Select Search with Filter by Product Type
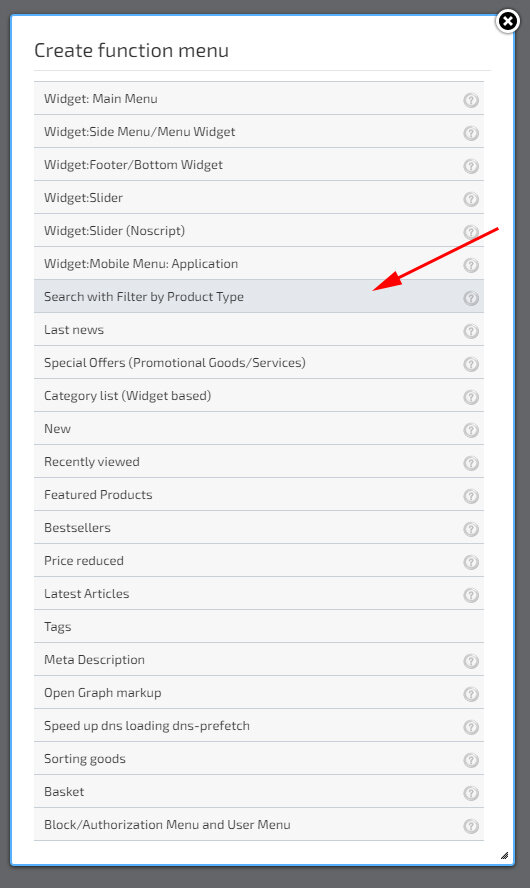 point(259,296)
